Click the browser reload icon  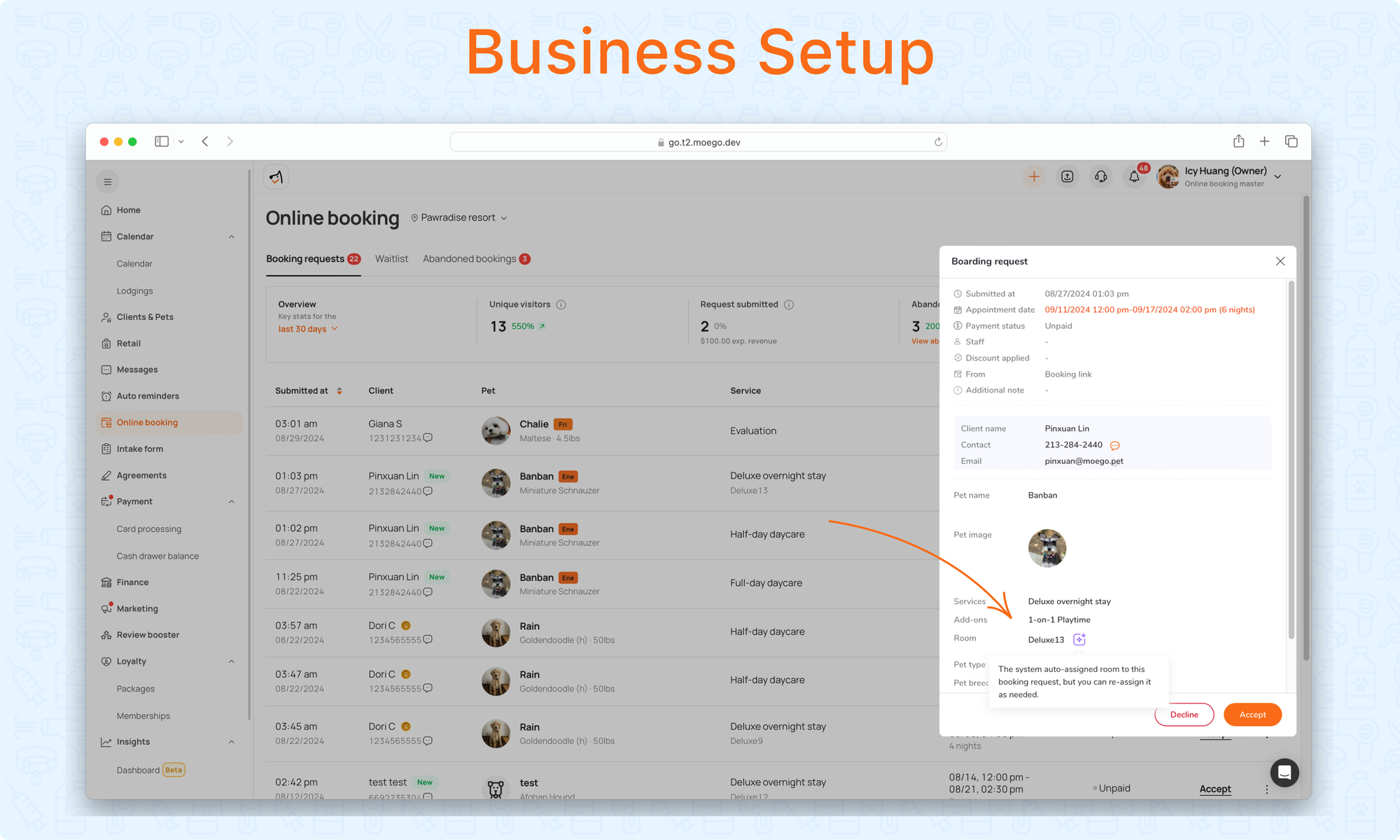938,142
